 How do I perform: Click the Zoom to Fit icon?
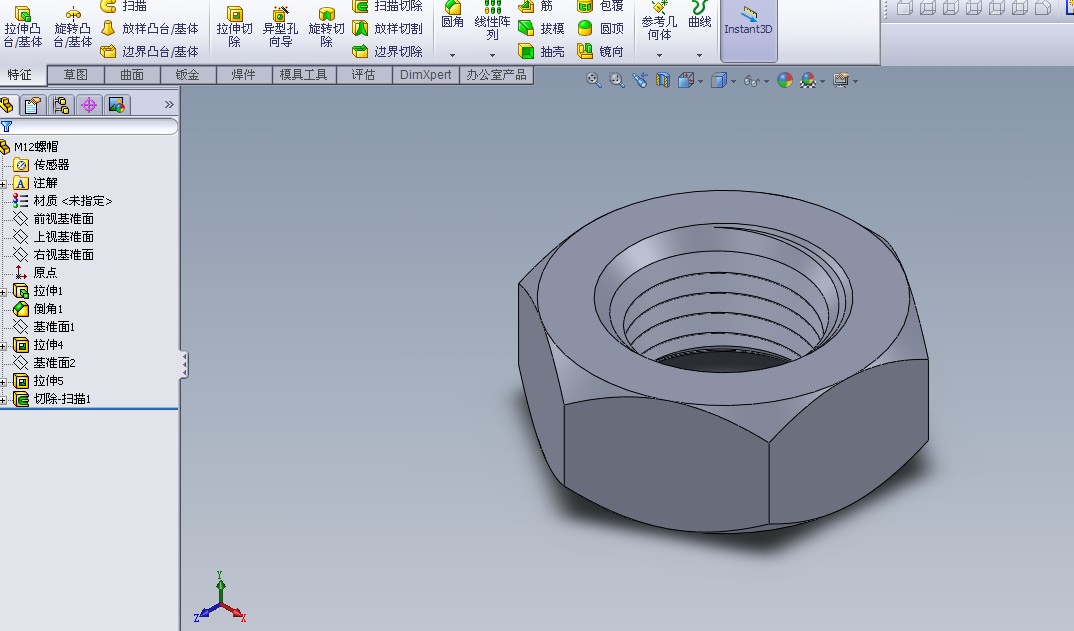594,81
